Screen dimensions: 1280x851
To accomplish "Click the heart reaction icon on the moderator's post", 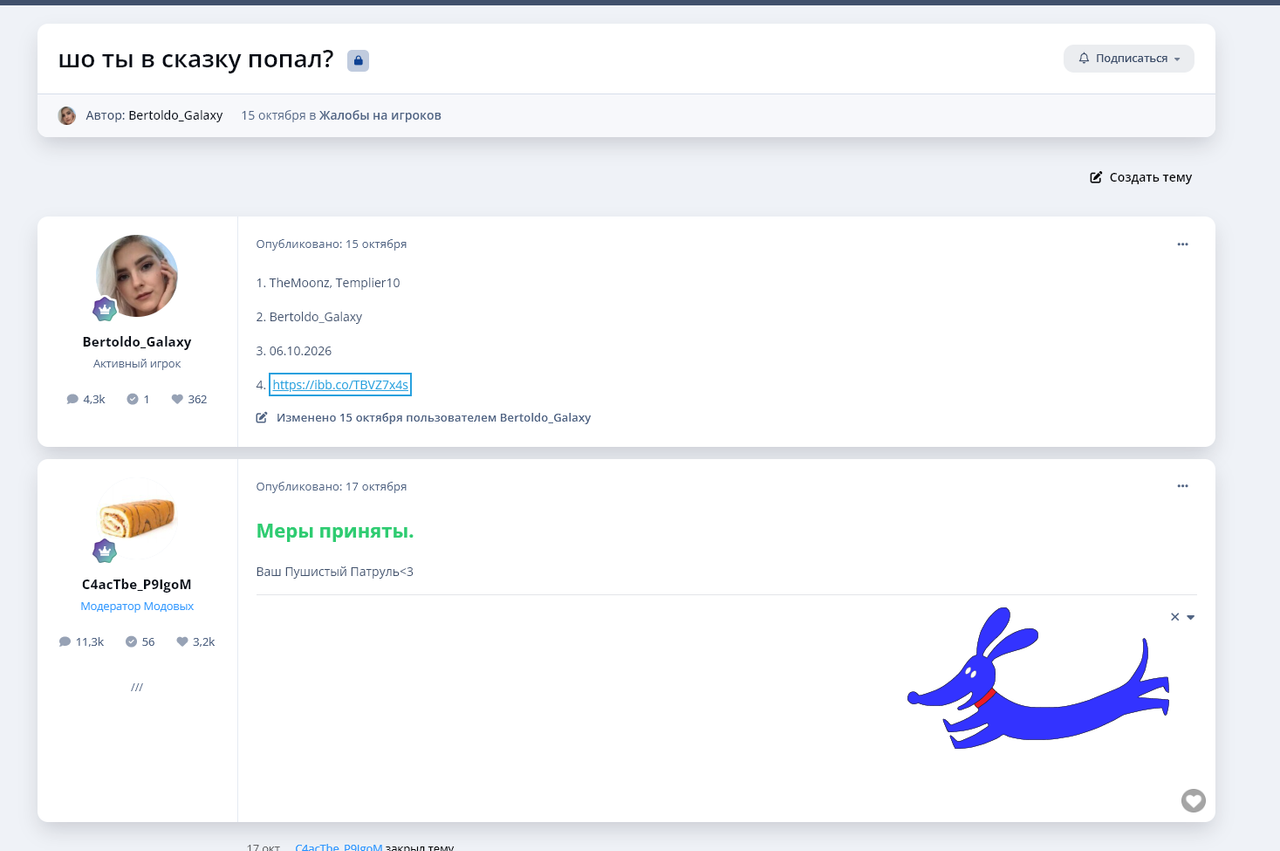I will [1193, 800].
